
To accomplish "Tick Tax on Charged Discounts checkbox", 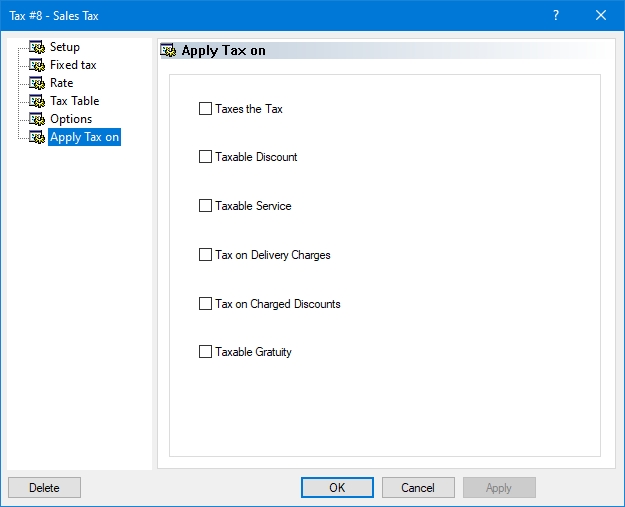I will tap(206, 304).
